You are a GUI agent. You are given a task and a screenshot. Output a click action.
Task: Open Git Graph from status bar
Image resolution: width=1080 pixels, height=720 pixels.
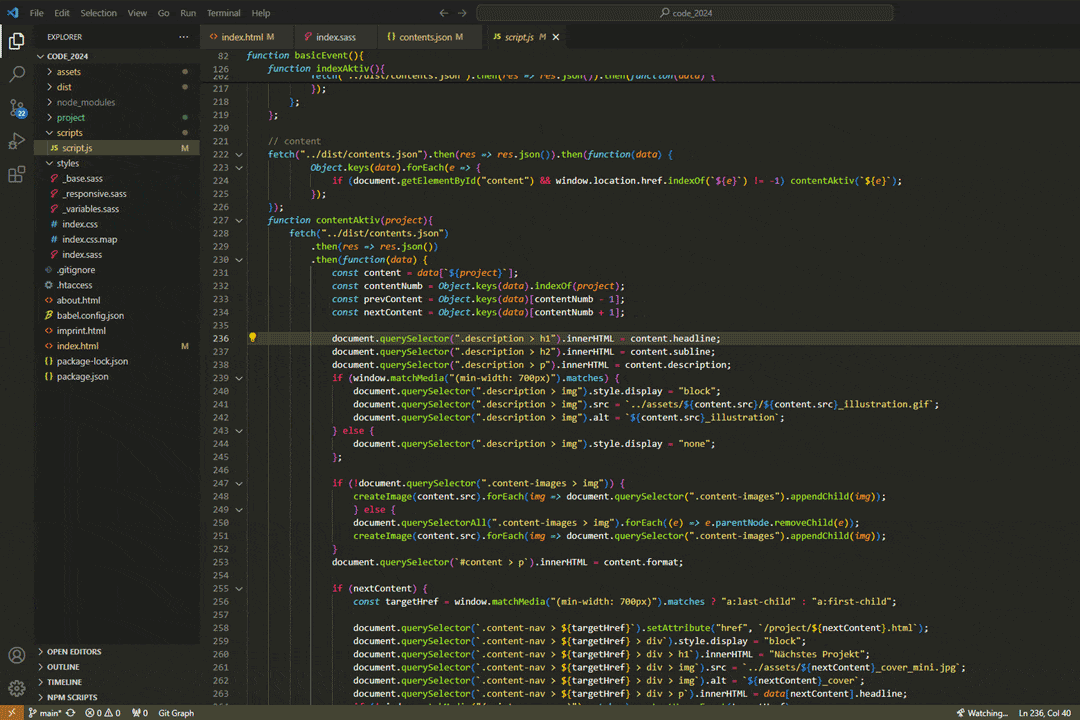[x=176, y=713]
